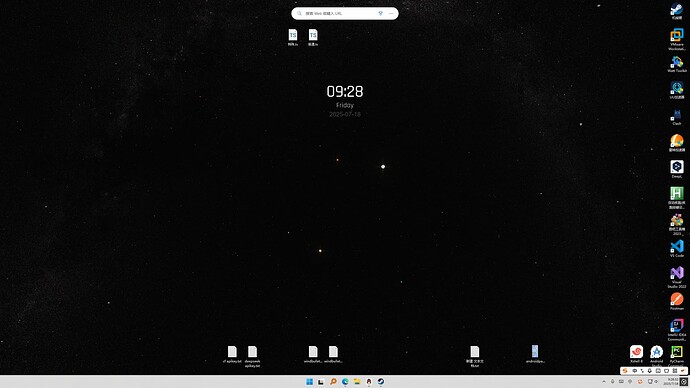Click the 09:28 desktop clock widget
The height and width of the screenshot is (388, 690).
(345, 92)
